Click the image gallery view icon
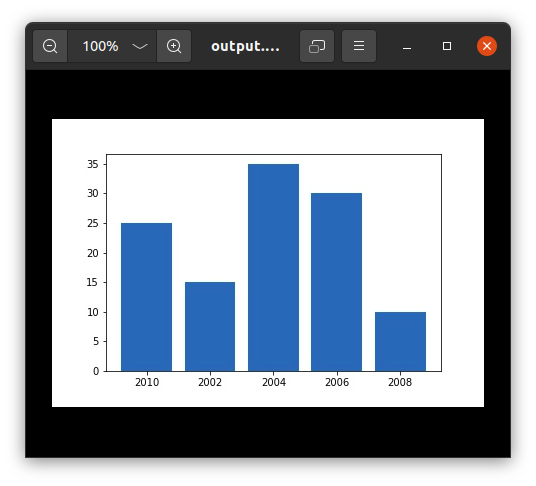The width and height of the screenshot is (536, 486). click(x=317, y=46)
